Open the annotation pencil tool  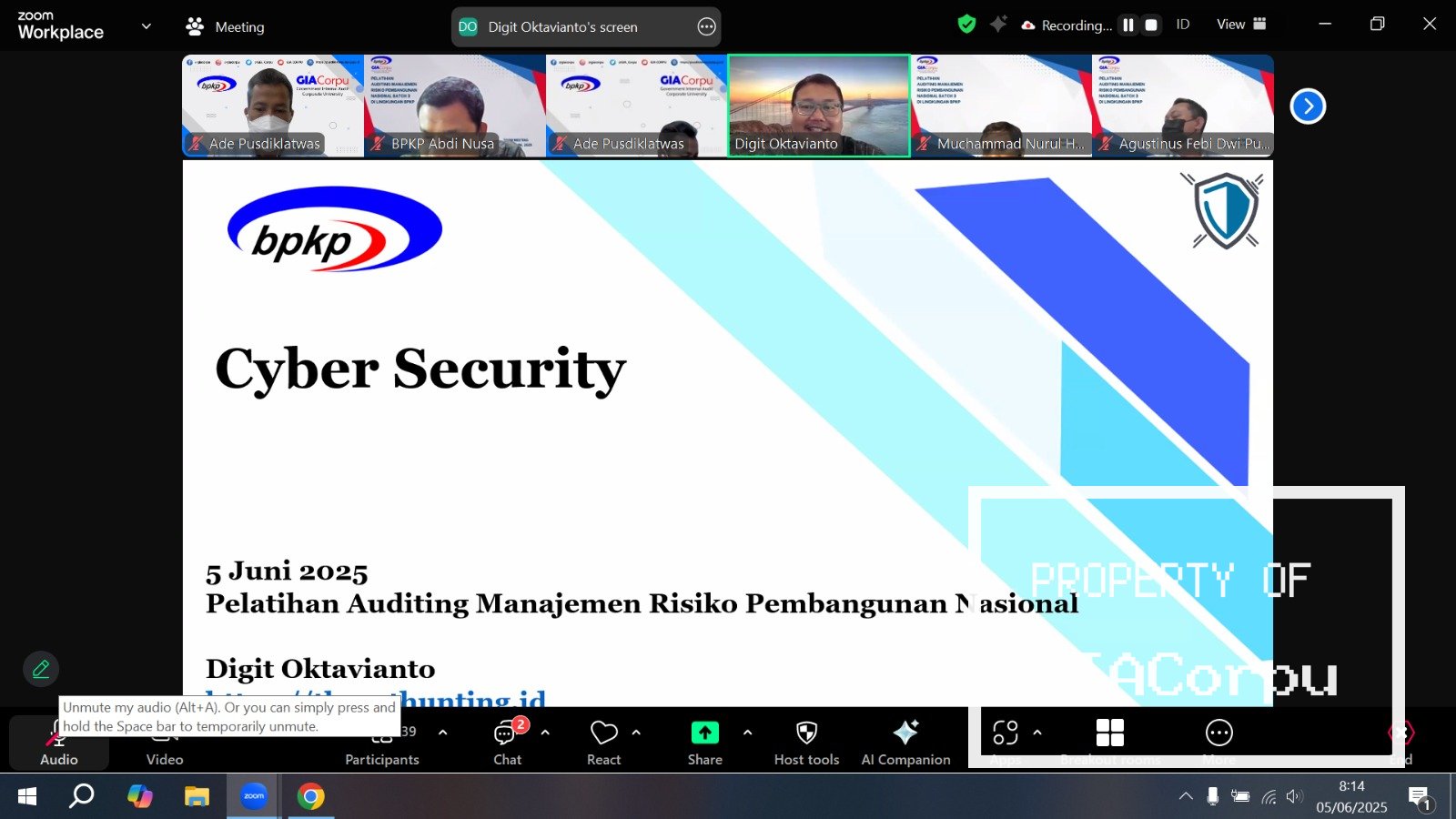pyautogui.click(x=41, y=670)
